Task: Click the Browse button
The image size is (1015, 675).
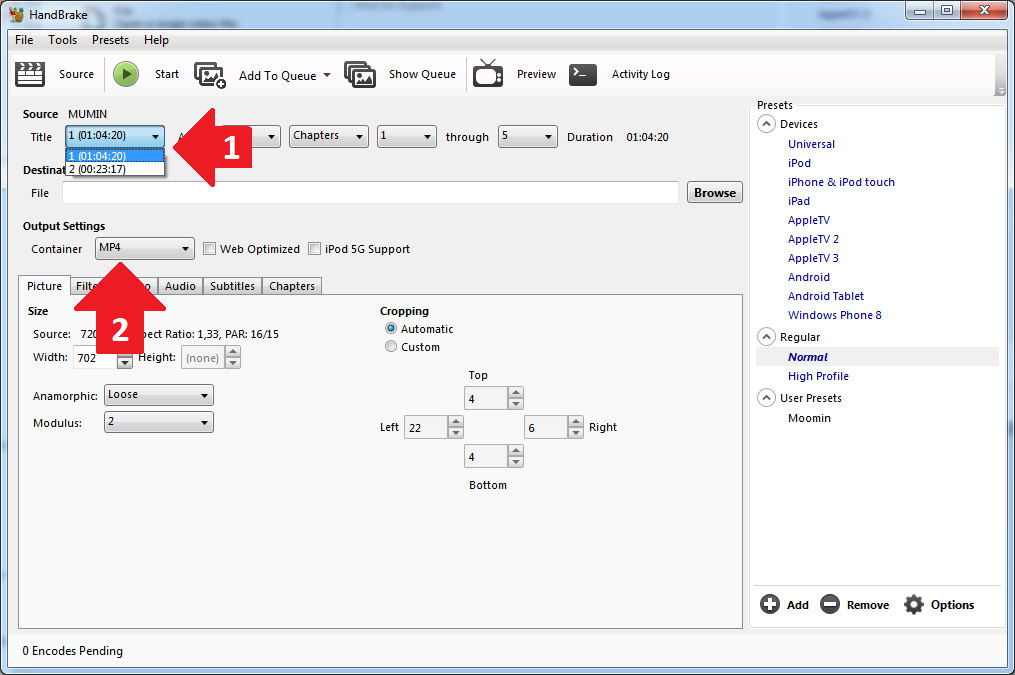Action: 715,192
